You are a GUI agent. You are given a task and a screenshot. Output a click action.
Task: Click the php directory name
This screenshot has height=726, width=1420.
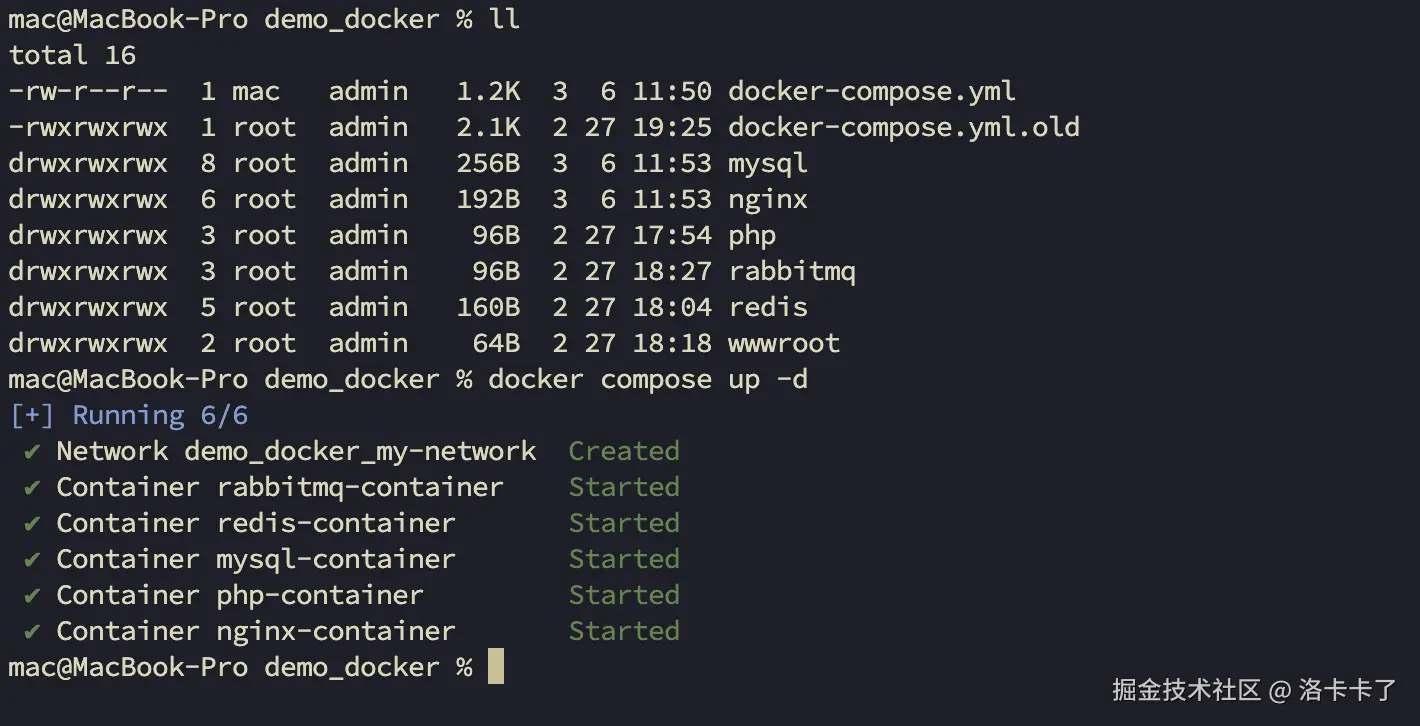pos(752,236)
